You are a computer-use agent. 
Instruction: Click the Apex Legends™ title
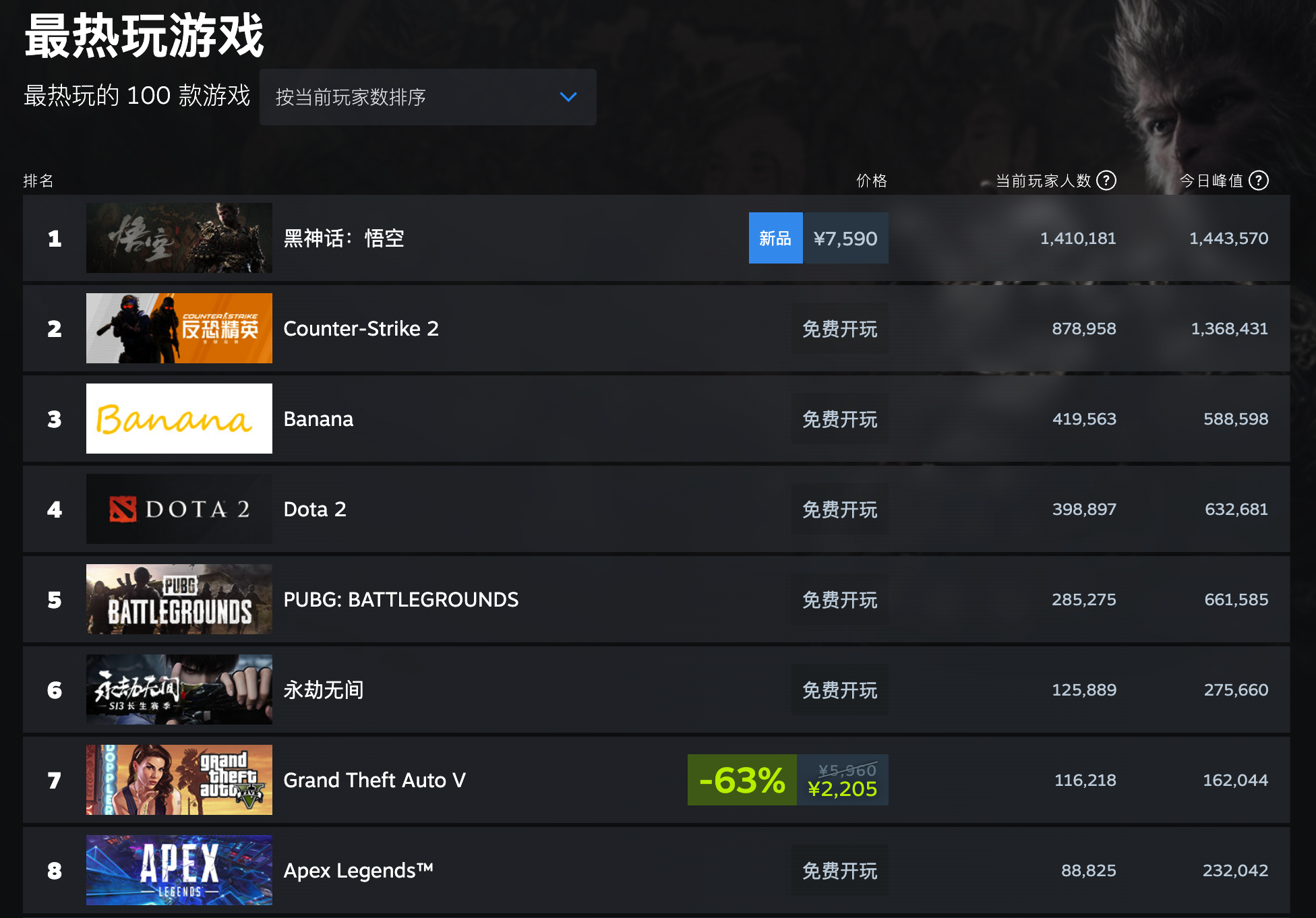tap(359, 870)
